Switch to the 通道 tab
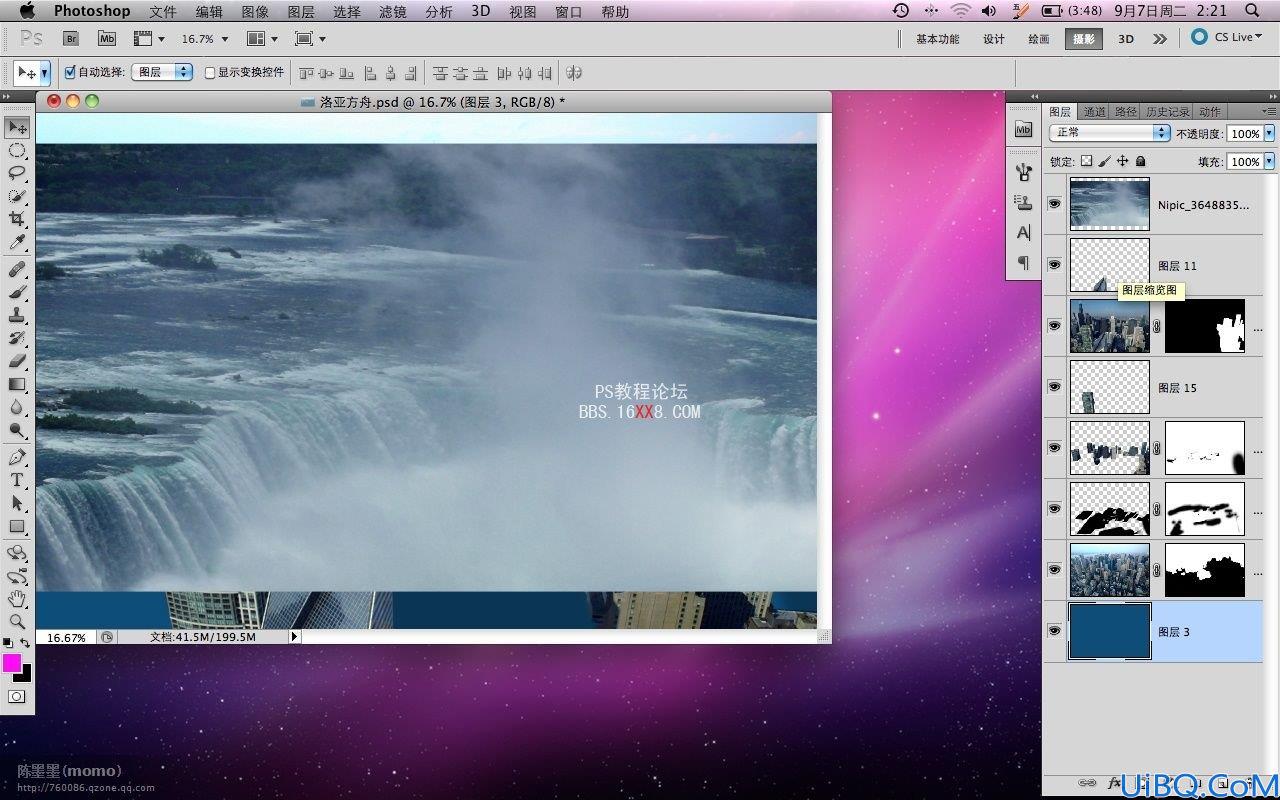 coord(1095,112)
